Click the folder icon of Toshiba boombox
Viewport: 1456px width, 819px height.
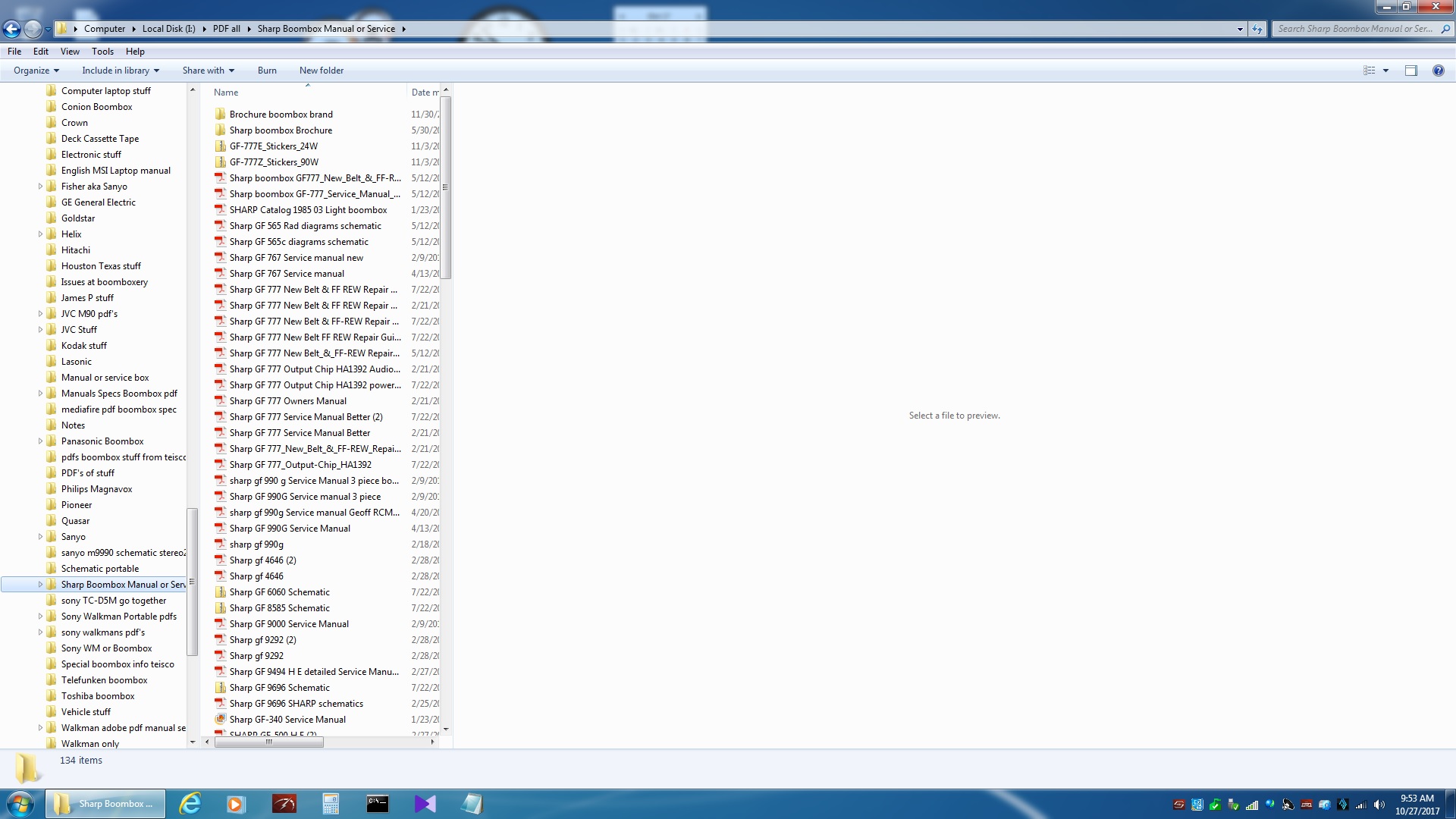coord(52,696)
